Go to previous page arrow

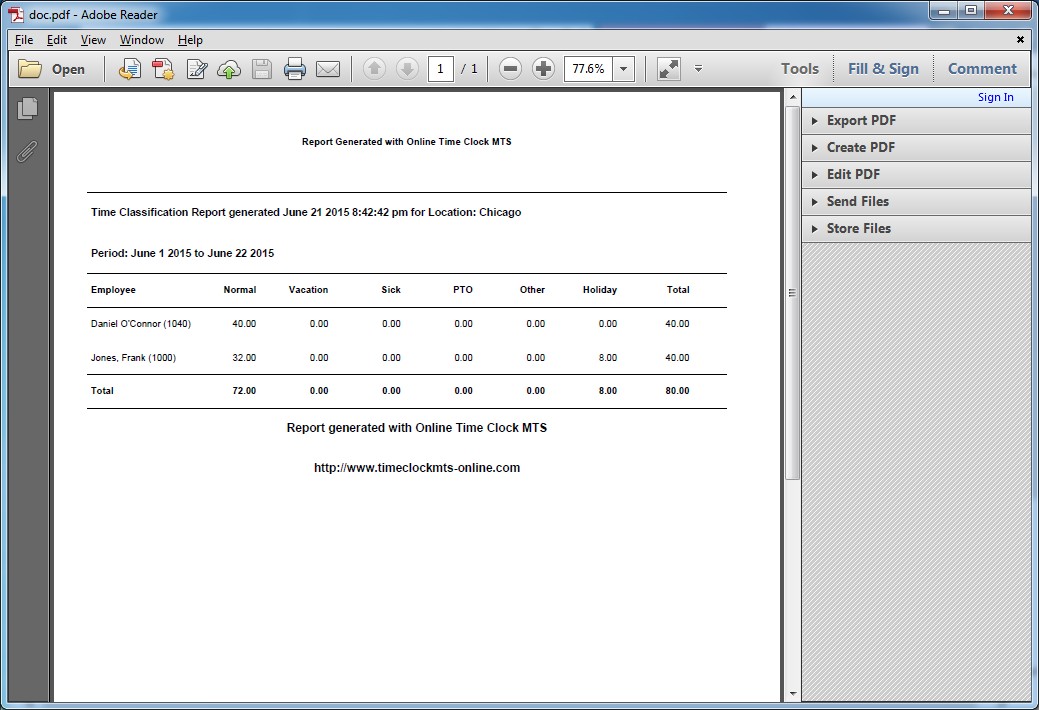[x=374, y=68]
